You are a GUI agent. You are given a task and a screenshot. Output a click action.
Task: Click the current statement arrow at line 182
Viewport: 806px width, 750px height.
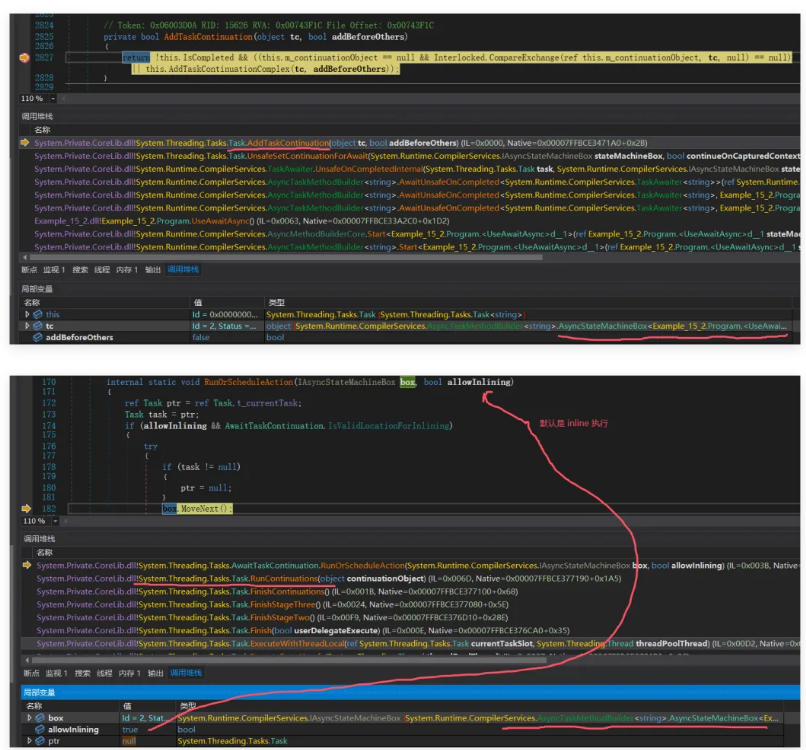(x=26, y=508)
